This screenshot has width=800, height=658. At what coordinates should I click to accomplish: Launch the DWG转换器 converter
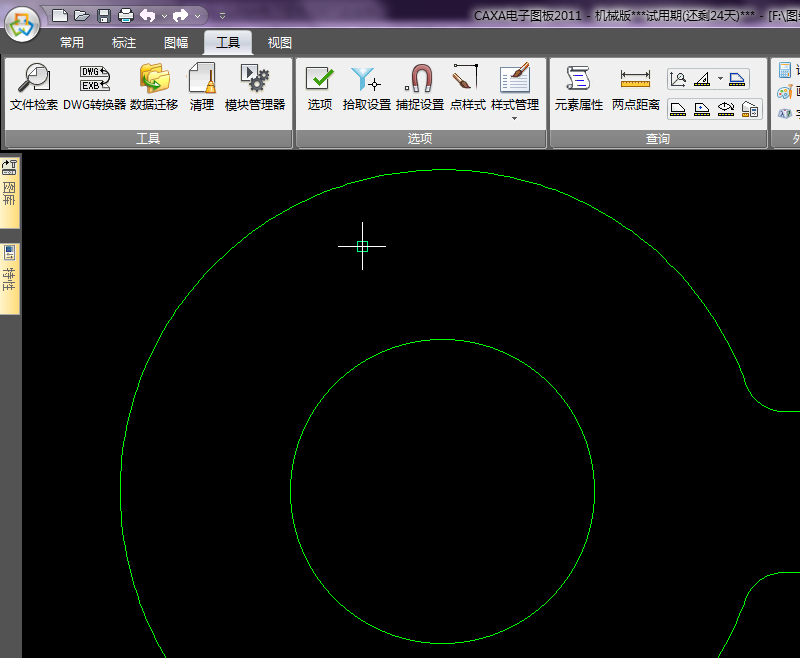tap(94, 87)
